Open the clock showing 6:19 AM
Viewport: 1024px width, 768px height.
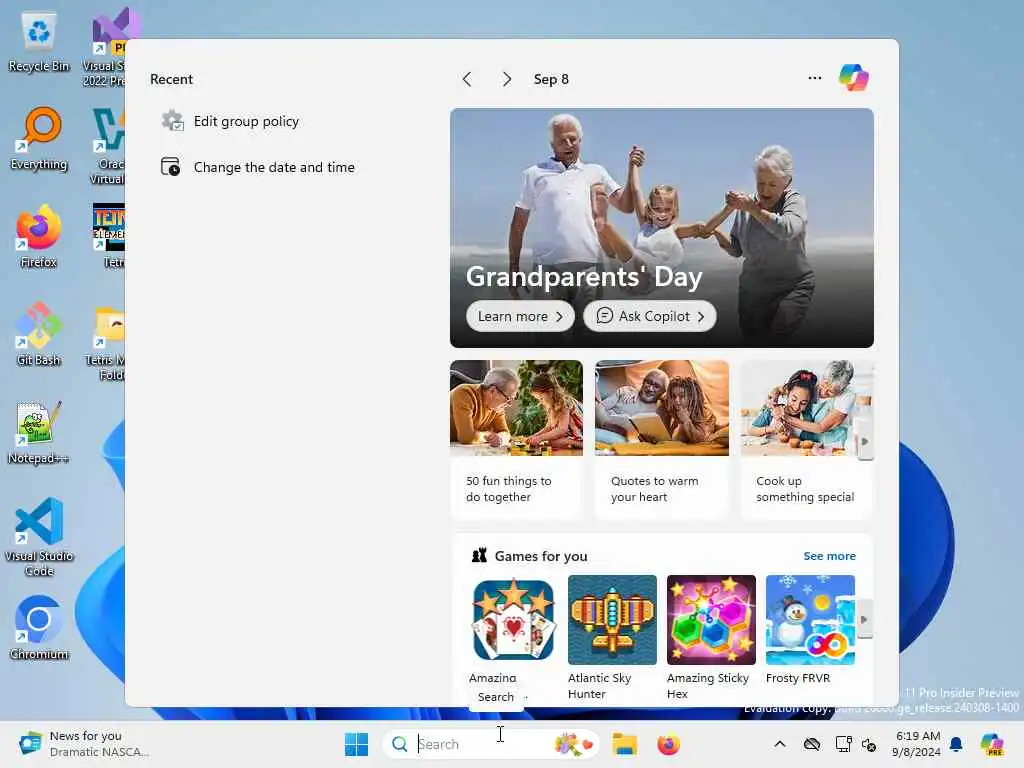click(917, 744)
